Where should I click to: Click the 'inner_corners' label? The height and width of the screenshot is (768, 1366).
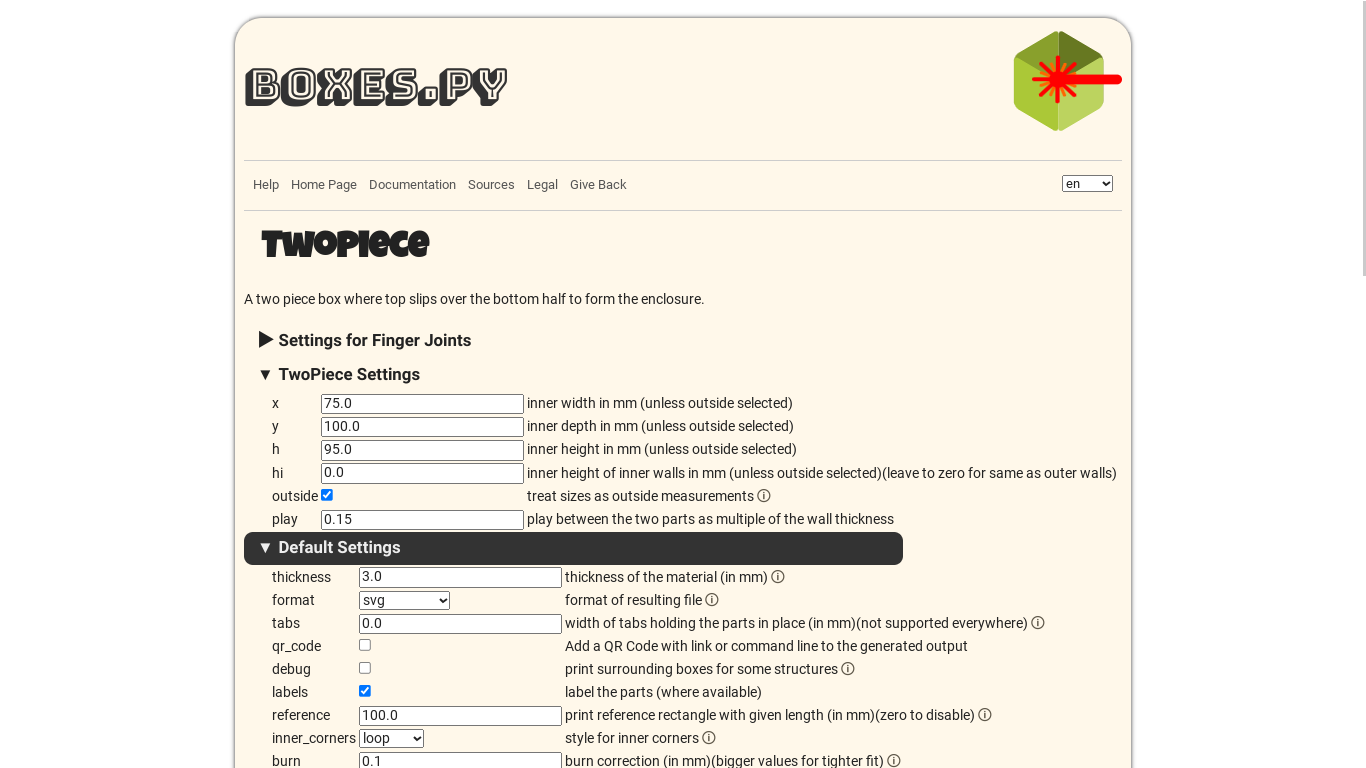click(x=313, y=738)
